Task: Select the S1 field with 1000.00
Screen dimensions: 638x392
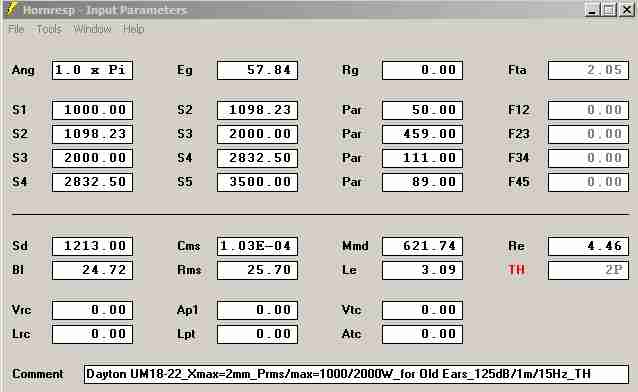Action: coord(92,110)
